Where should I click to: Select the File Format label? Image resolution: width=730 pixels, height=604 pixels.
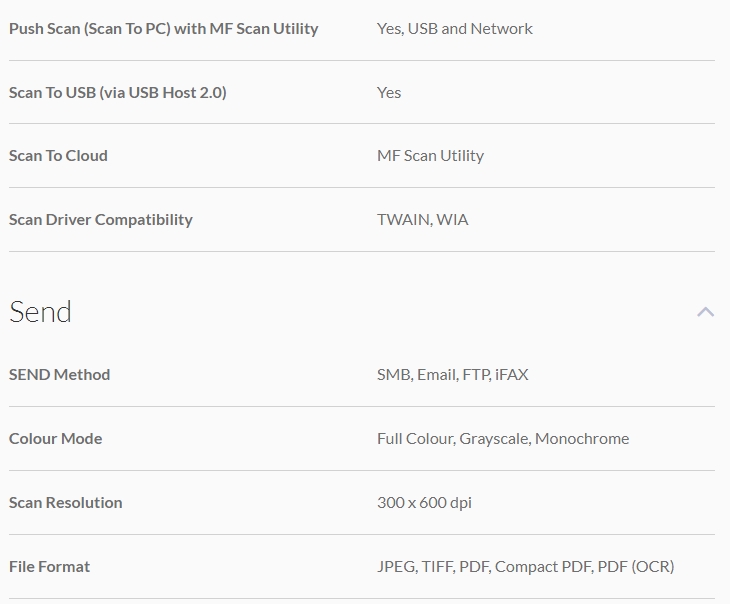[49, 566]
